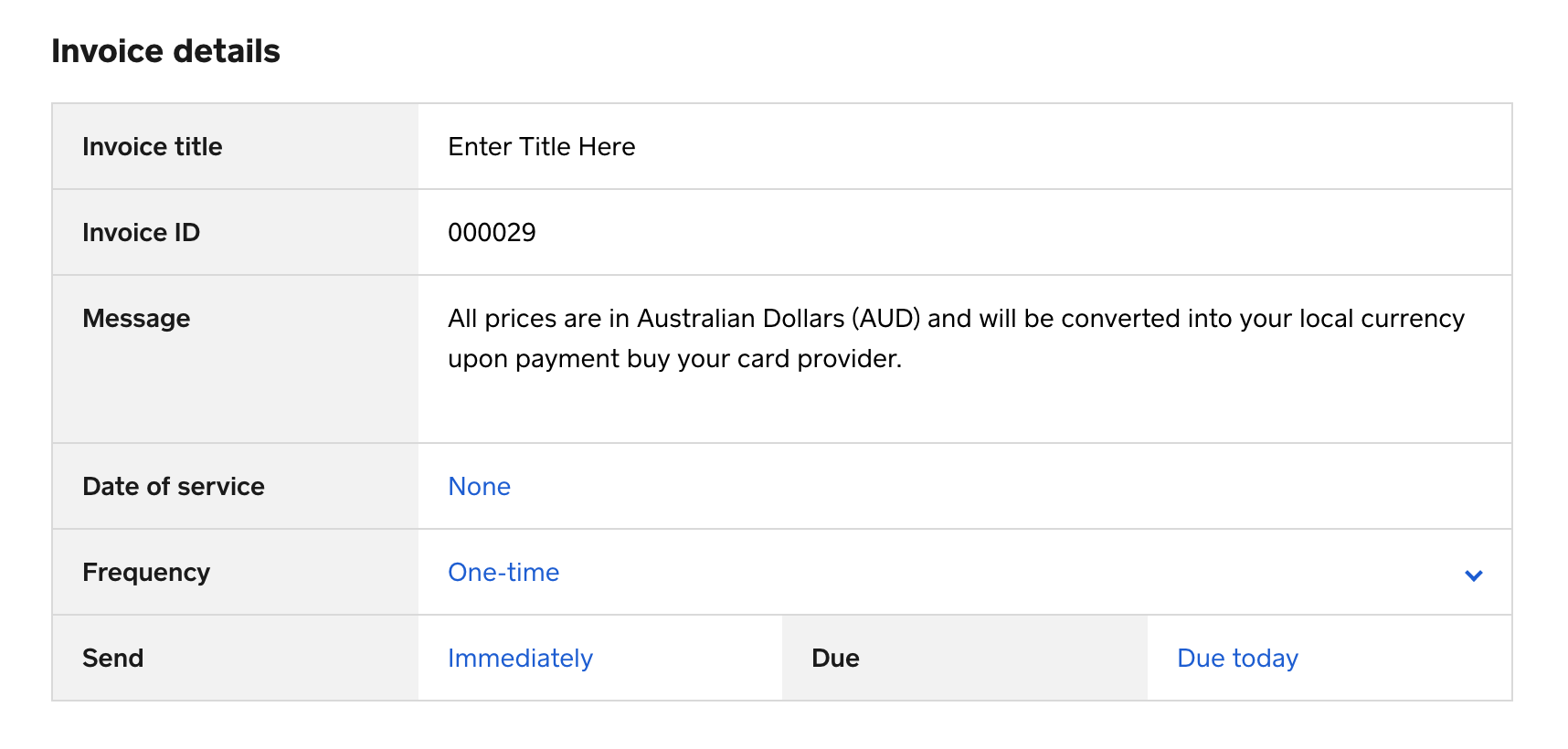
Task: Click the Invoice title label
Action: pos(152,147)
